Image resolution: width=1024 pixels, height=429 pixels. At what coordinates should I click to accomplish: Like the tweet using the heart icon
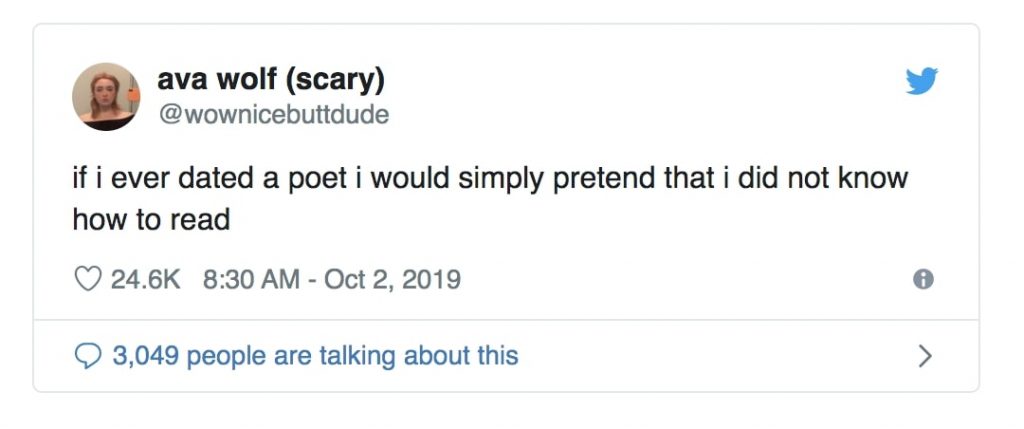88,279
